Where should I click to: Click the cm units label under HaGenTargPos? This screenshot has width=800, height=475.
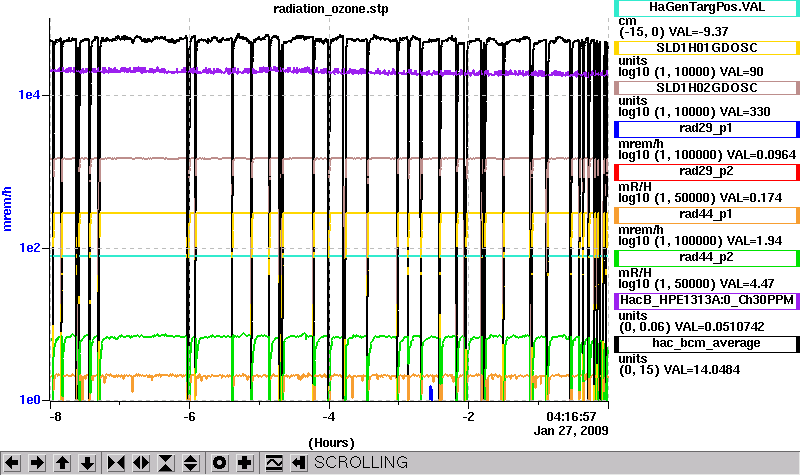(x=628, y=22)
